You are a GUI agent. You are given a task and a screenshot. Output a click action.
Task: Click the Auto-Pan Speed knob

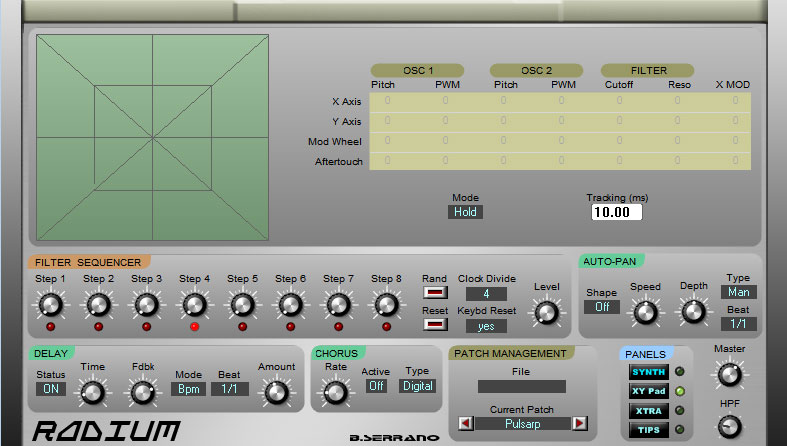coord(645,312)
